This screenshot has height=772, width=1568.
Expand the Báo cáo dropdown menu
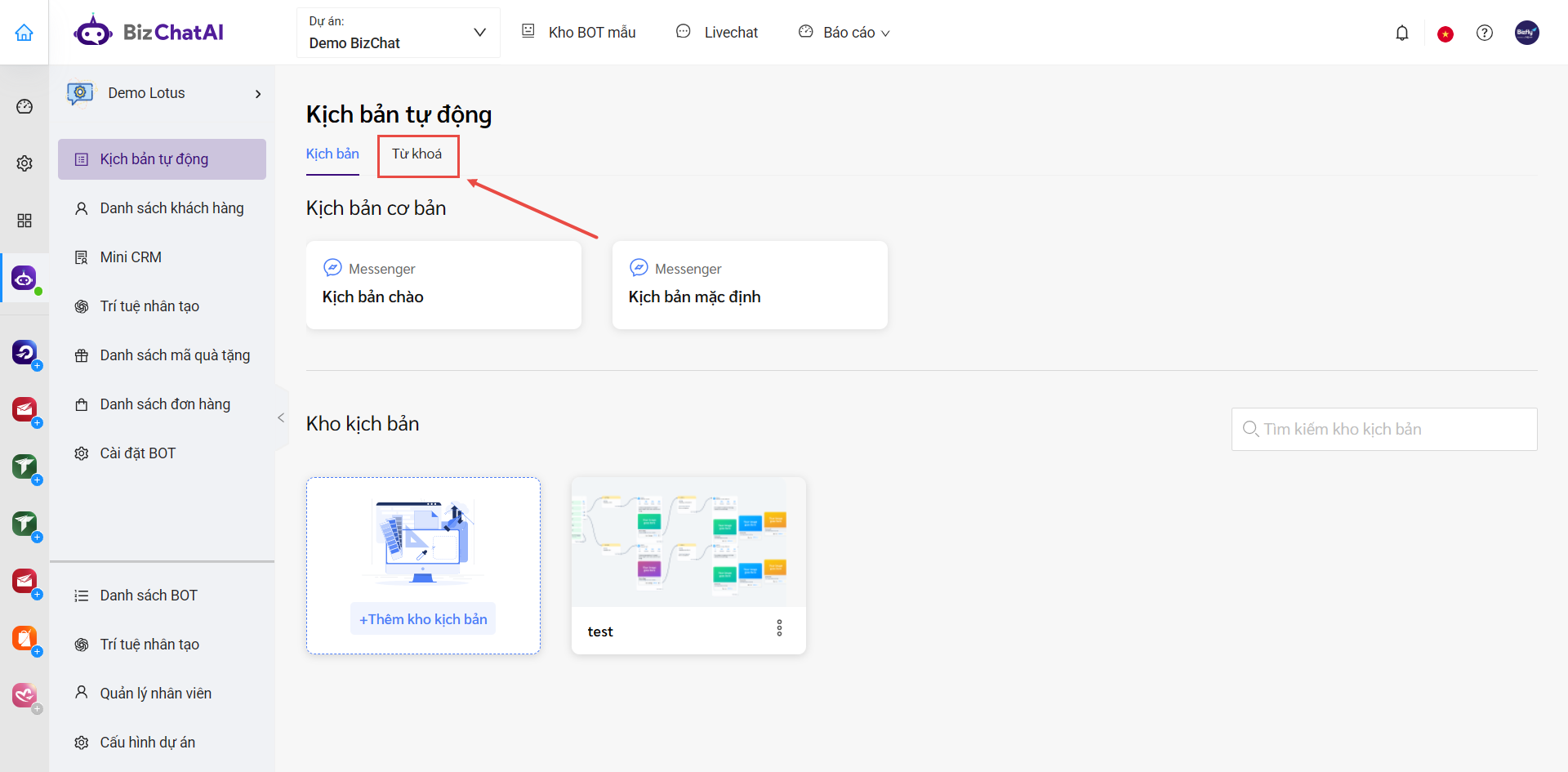(x=844, y=33)
